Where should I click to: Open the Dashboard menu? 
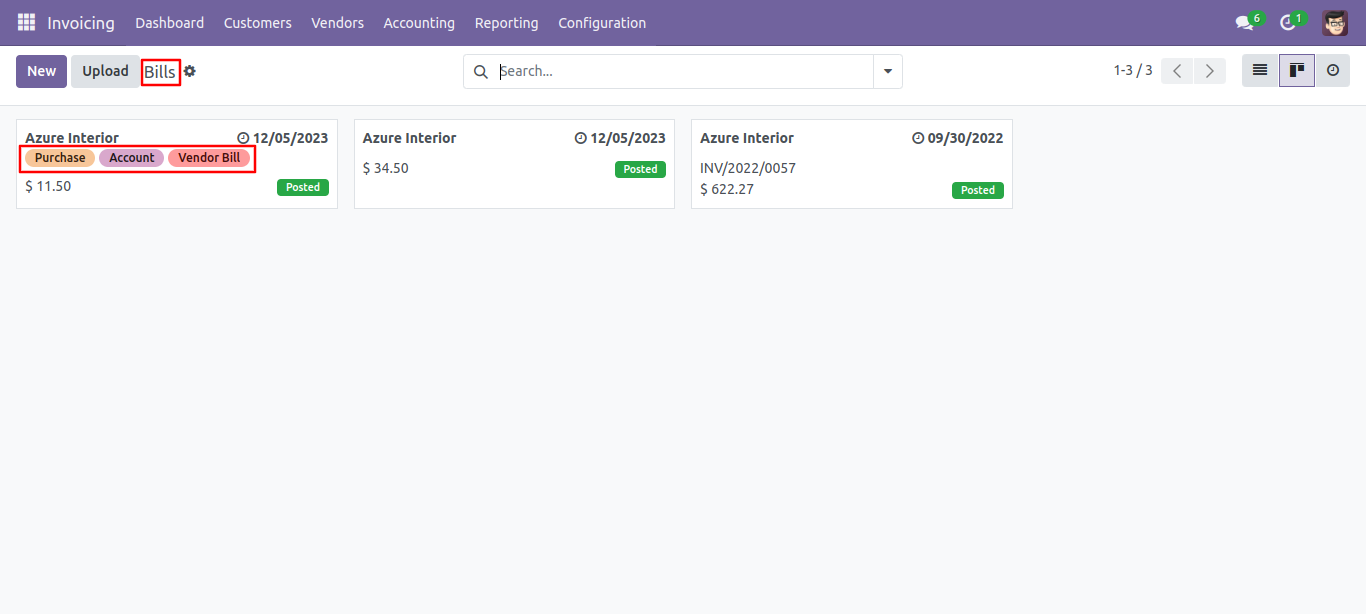click(x=170, y=22)
